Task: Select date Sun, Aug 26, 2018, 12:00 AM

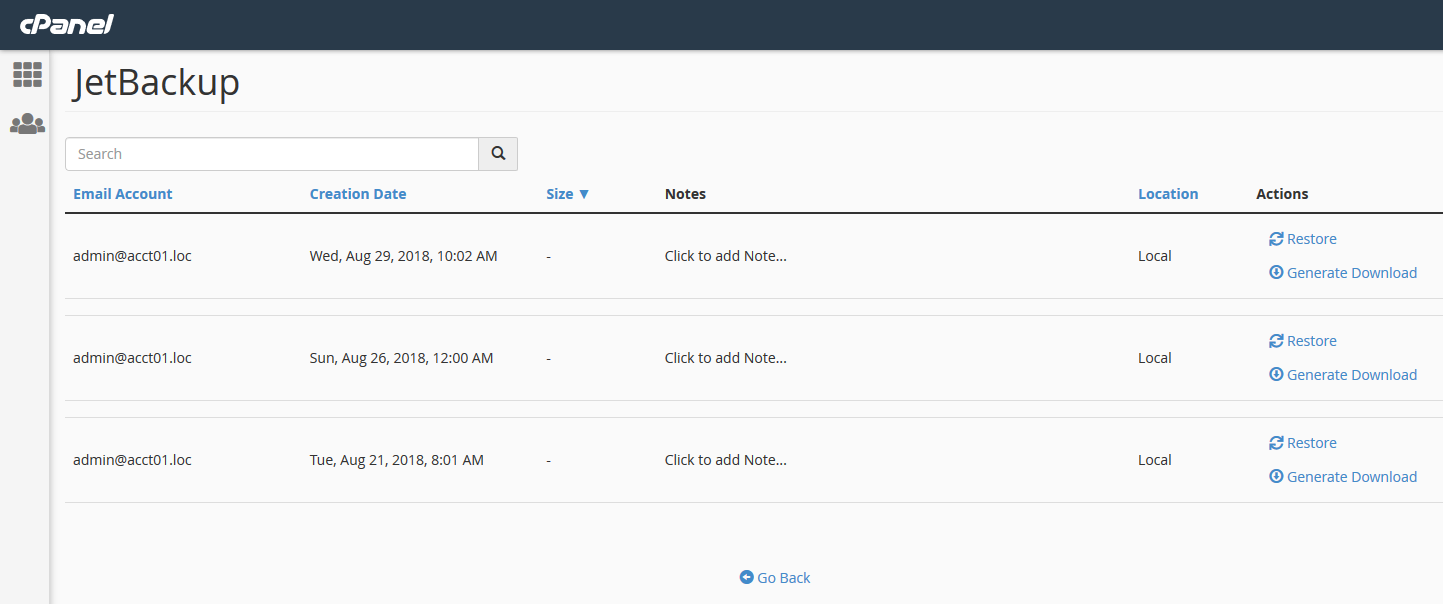Action: [x=402, y=358]
